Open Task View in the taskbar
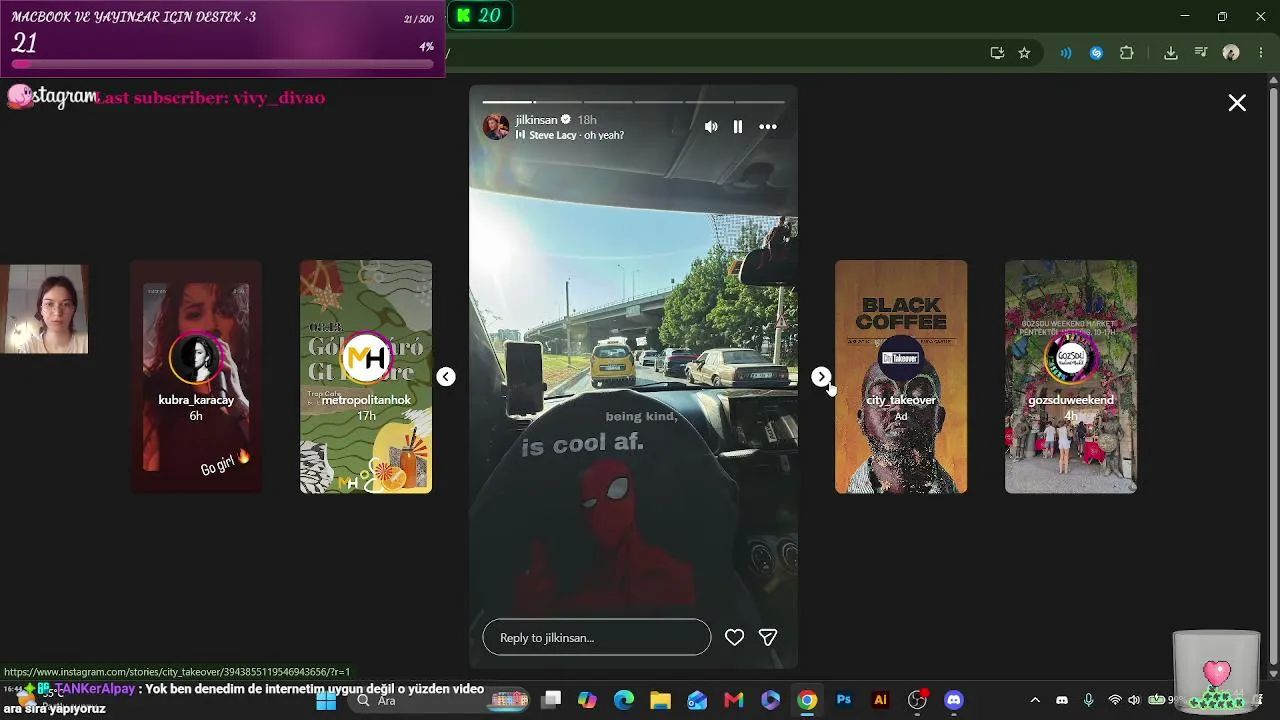 pyautogui.click(x=551, y=700)
